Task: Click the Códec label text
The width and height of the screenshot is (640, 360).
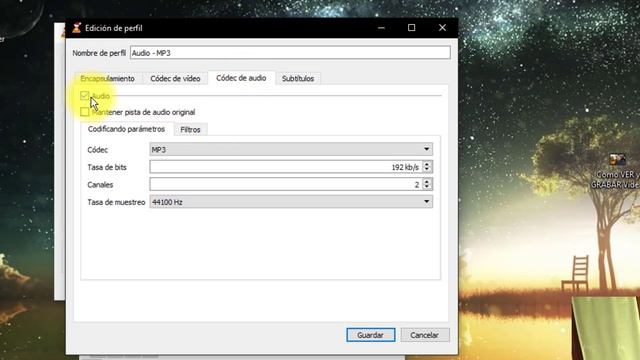Action: point(98,150)
